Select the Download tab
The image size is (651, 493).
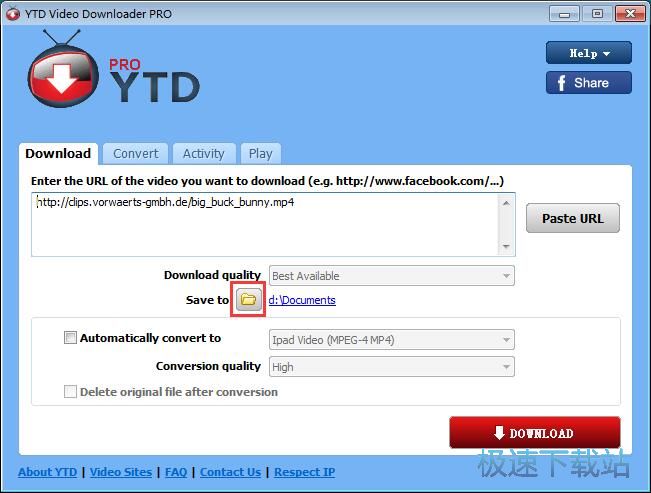point(58,153)
